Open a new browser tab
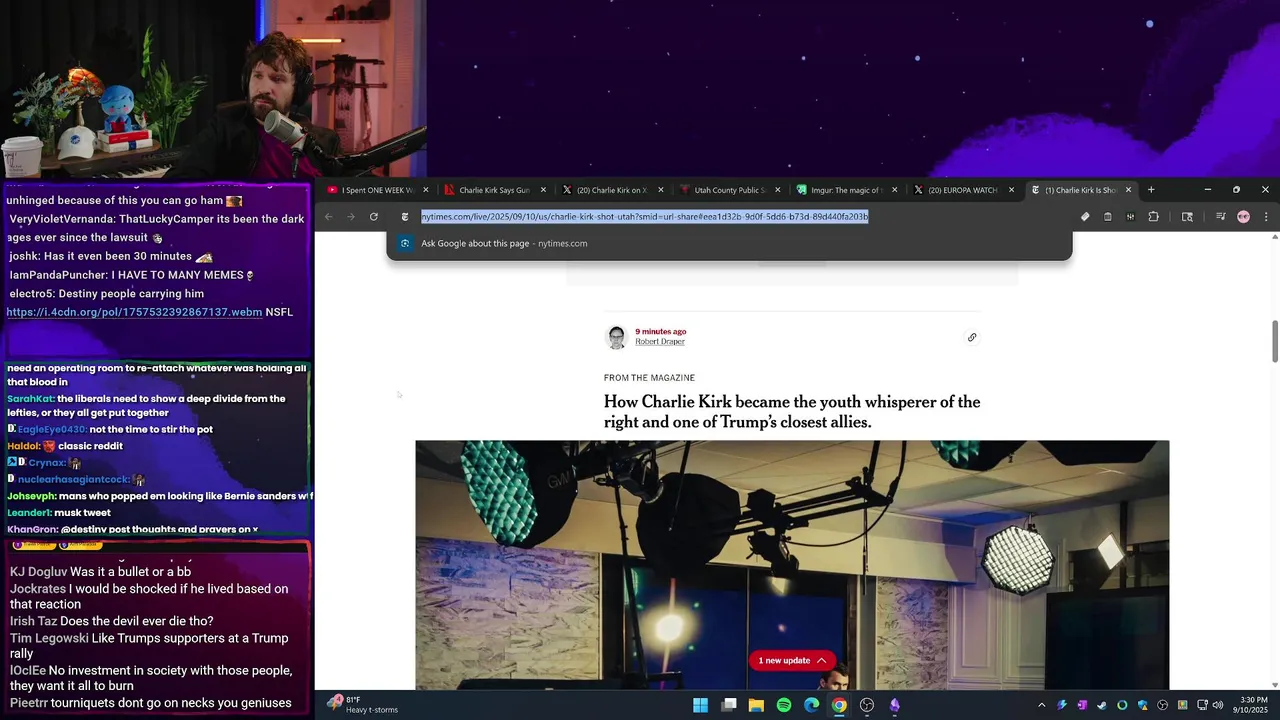1280x720 pixels. pos(1151,190)
